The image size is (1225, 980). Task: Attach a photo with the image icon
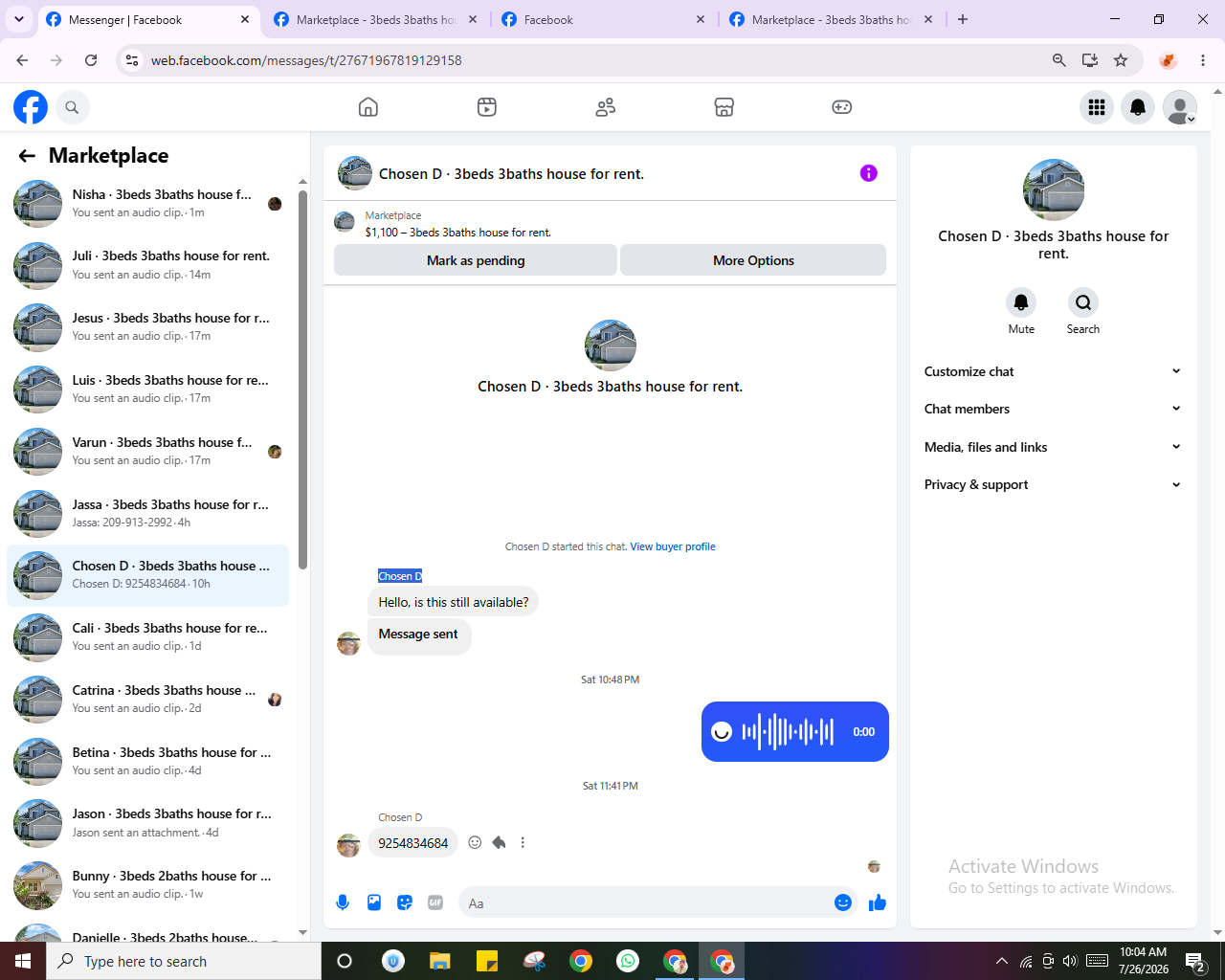(x=374, y=902)
